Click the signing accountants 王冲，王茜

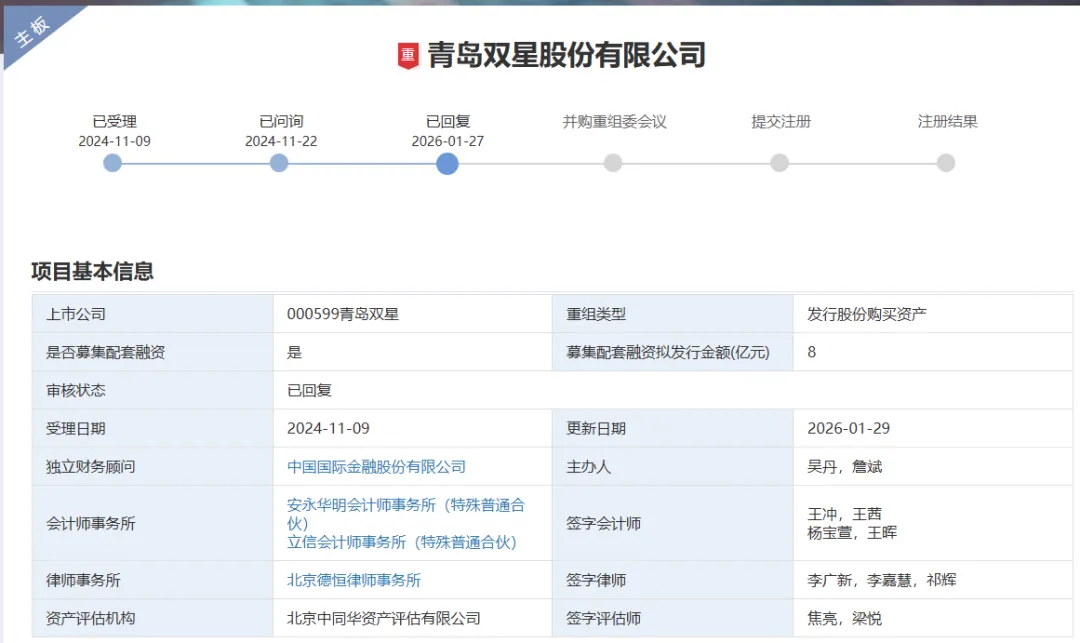tap(844, 514)
